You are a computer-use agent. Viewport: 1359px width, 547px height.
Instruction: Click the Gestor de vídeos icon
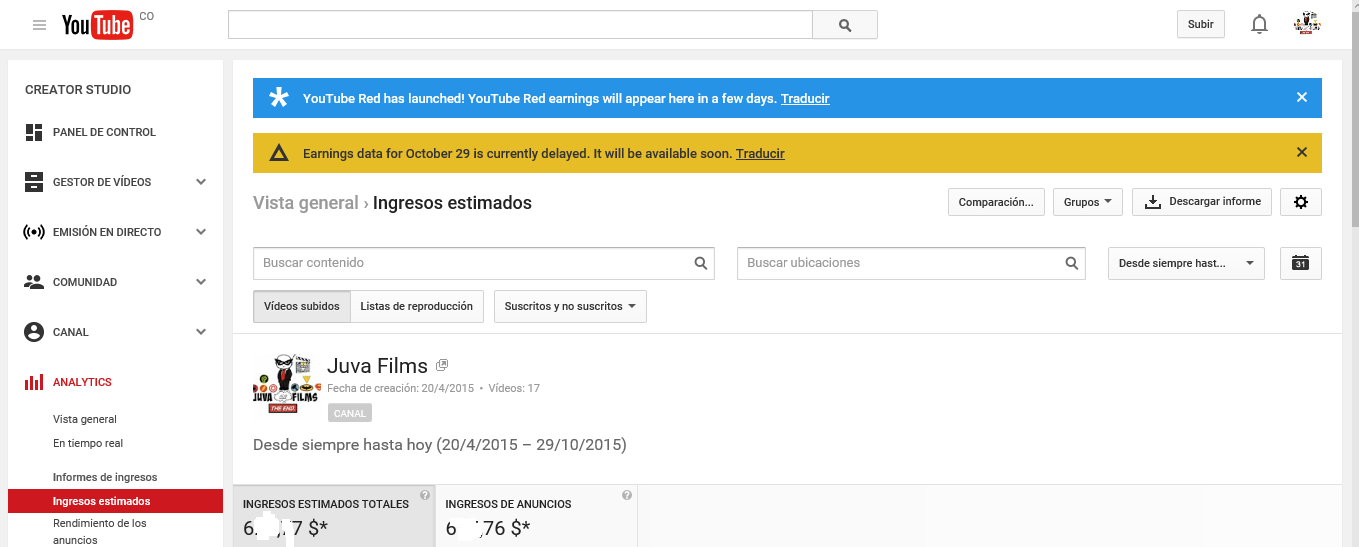click(x=34, y=182)
